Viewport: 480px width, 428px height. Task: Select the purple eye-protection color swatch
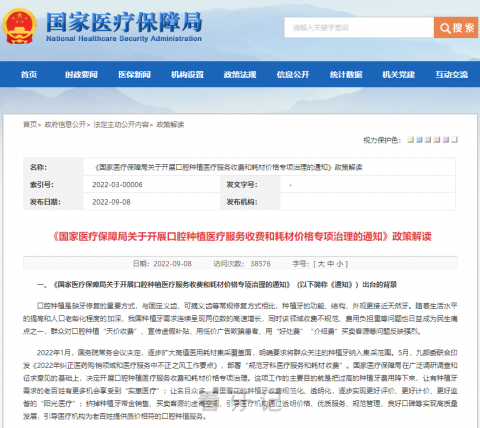(446, 140)
